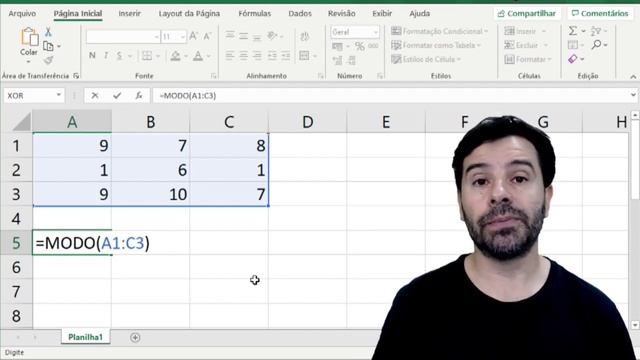Image resolution: width=640 pixels, height=360 pixels.
Task: Cancel formula entry with X icon
Action: tap(95, 96)
